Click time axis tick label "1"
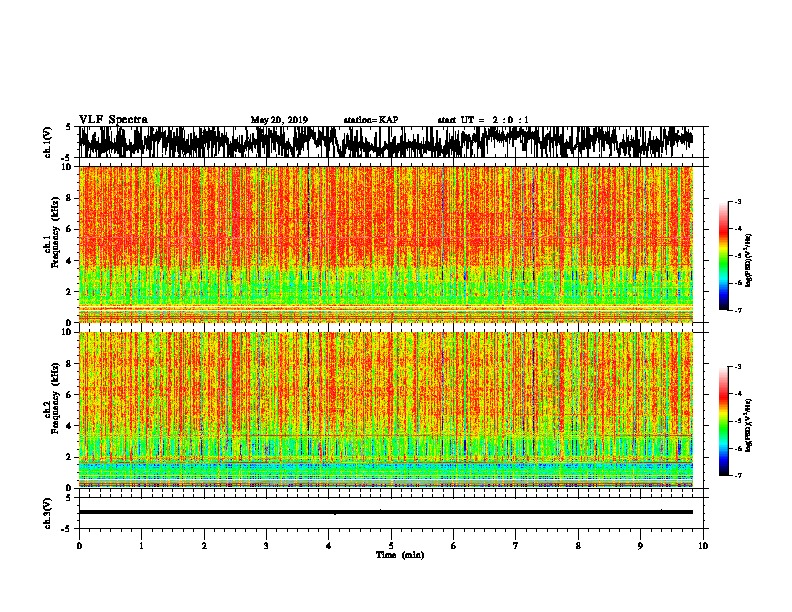This screenshot has height=612, width=792. click(141, 546)
